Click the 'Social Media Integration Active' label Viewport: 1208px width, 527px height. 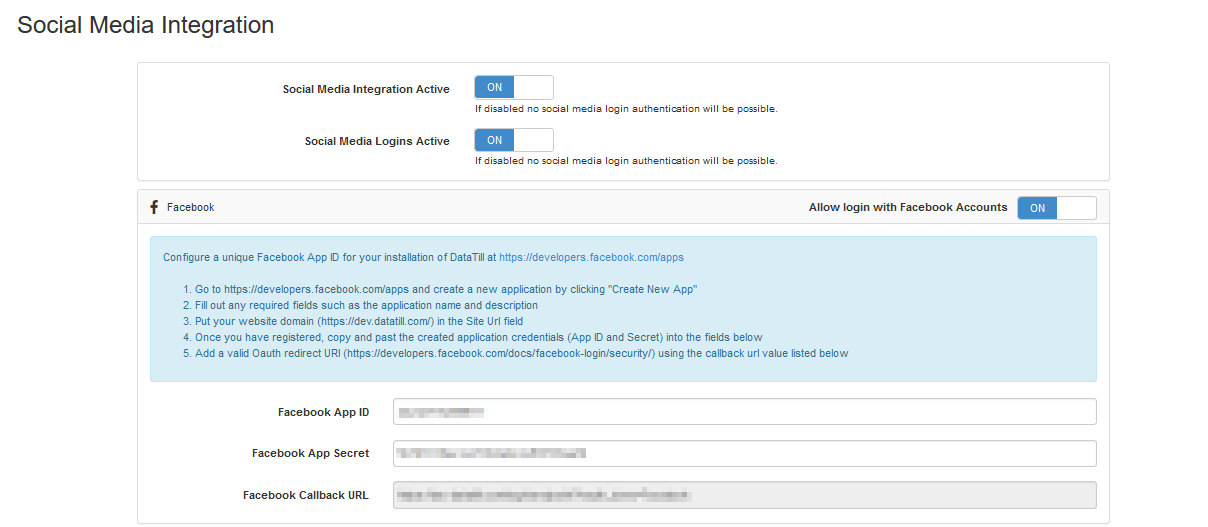[366, 89]
